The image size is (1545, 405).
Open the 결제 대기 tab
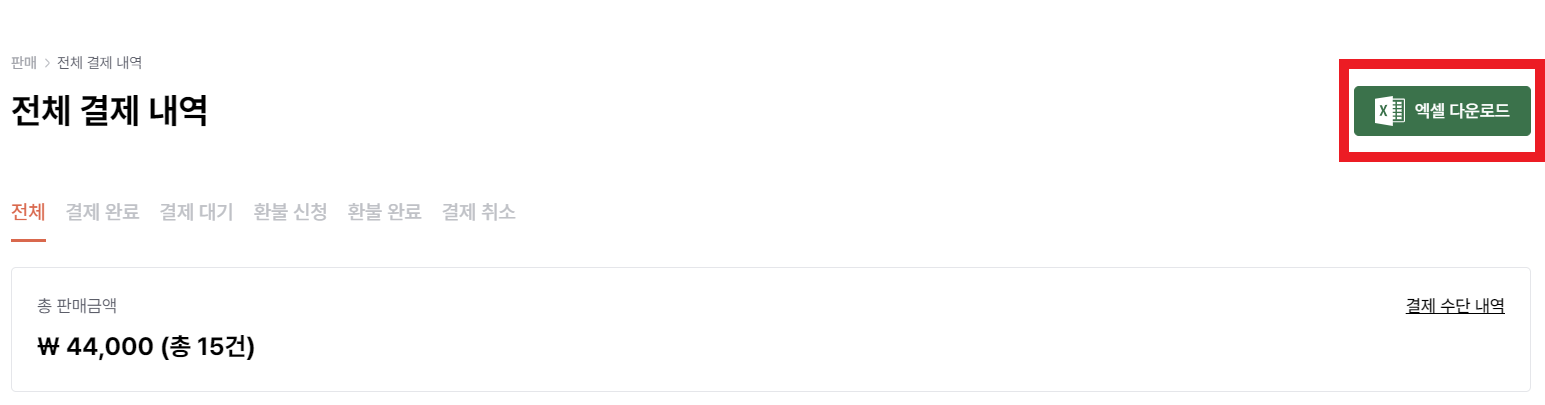(196, 212)
